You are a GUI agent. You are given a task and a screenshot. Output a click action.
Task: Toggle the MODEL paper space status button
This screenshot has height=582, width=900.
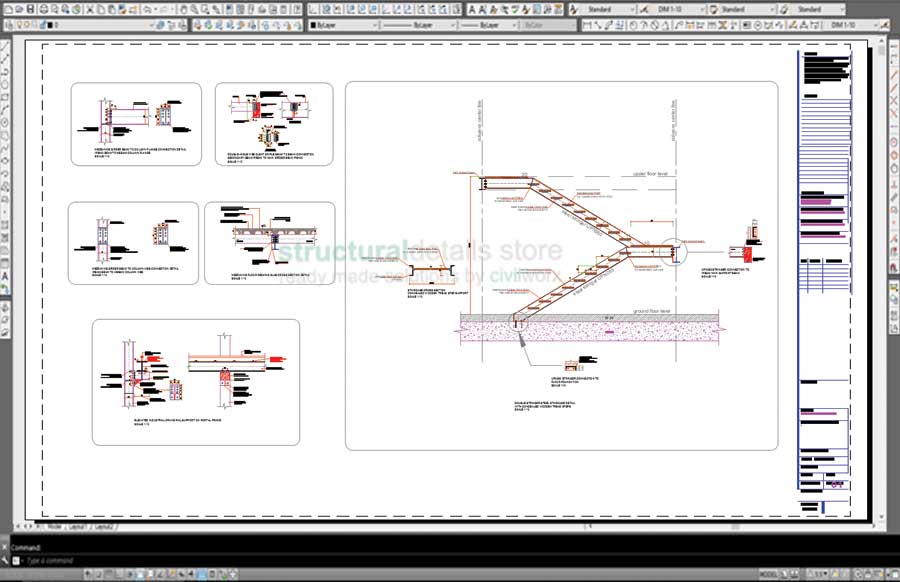pos(770,573)
